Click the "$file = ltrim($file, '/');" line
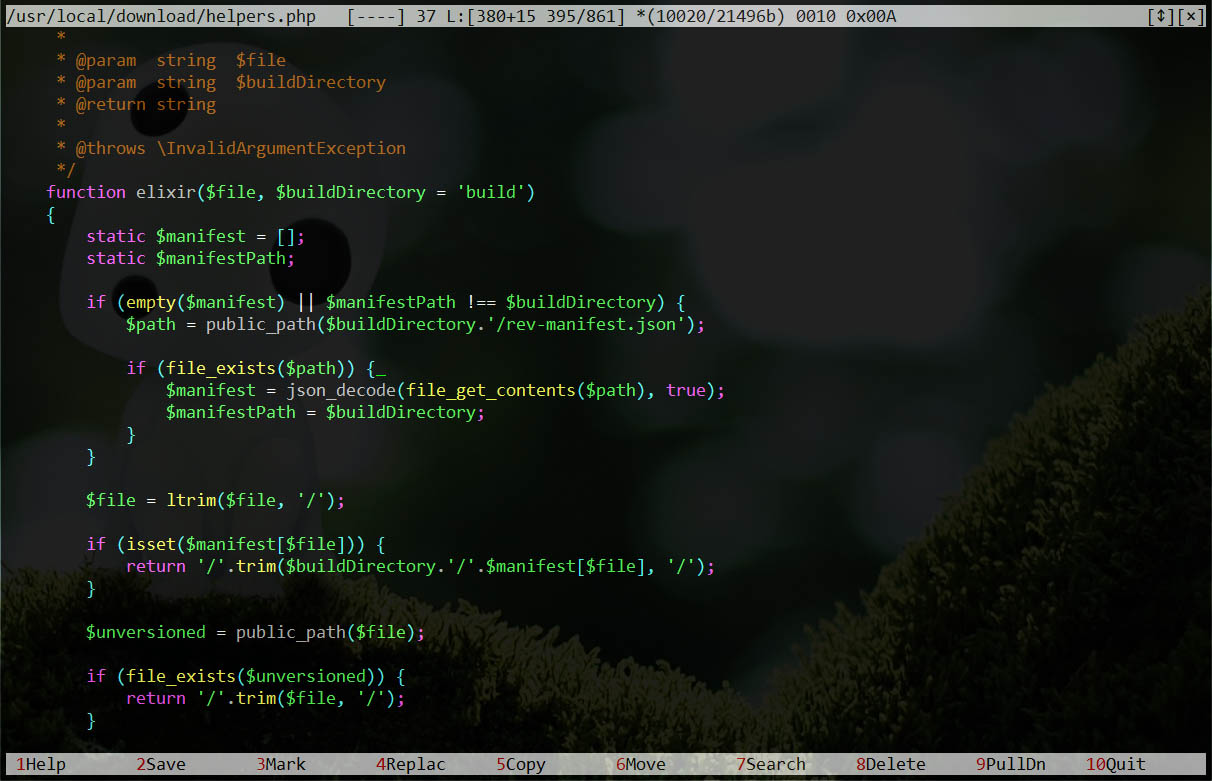 pyautogui.click(x=216, y=500)
